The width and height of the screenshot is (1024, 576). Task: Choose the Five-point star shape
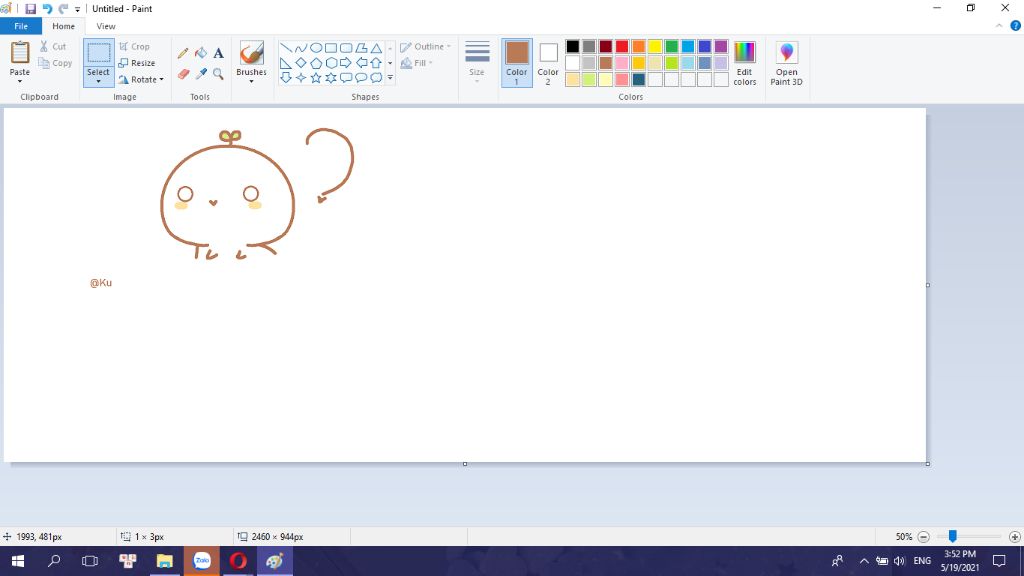click(316, 78)
